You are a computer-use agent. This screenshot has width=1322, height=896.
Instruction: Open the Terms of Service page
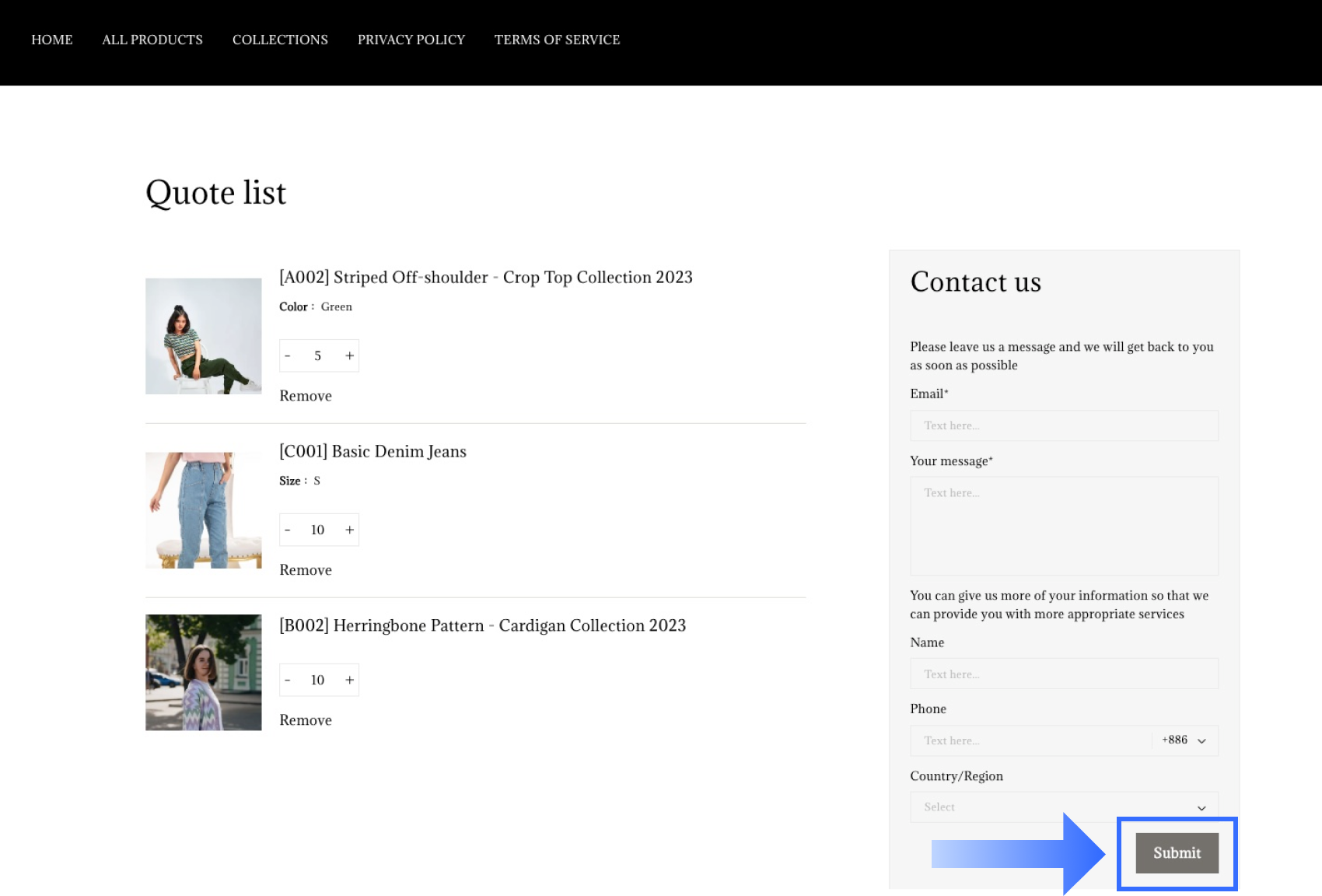point(557,40)
